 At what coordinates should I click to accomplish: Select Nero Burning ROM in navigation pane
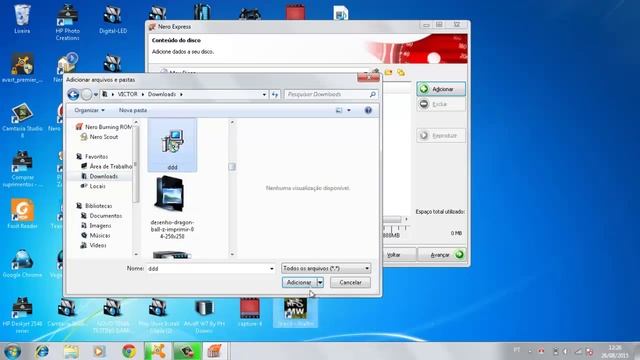(104, 127)
